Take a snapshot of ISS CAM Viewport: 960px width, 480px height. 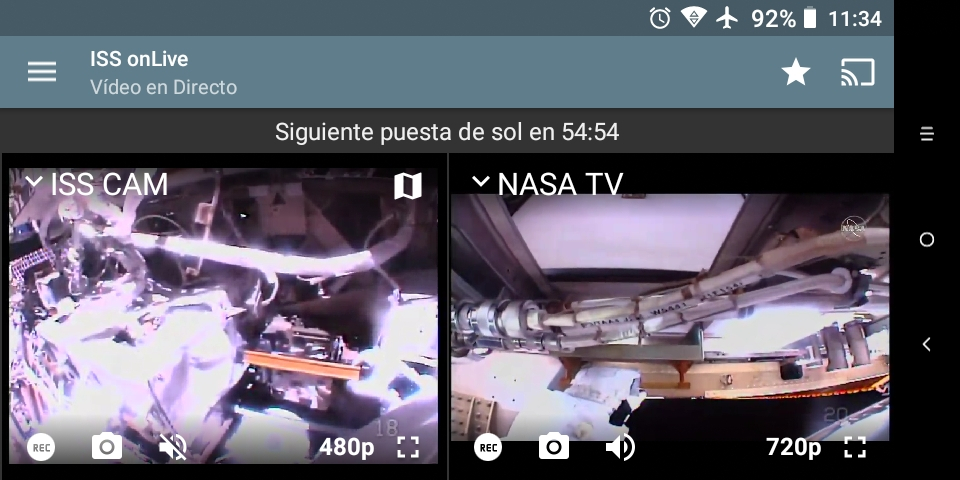tap(107, 446)
